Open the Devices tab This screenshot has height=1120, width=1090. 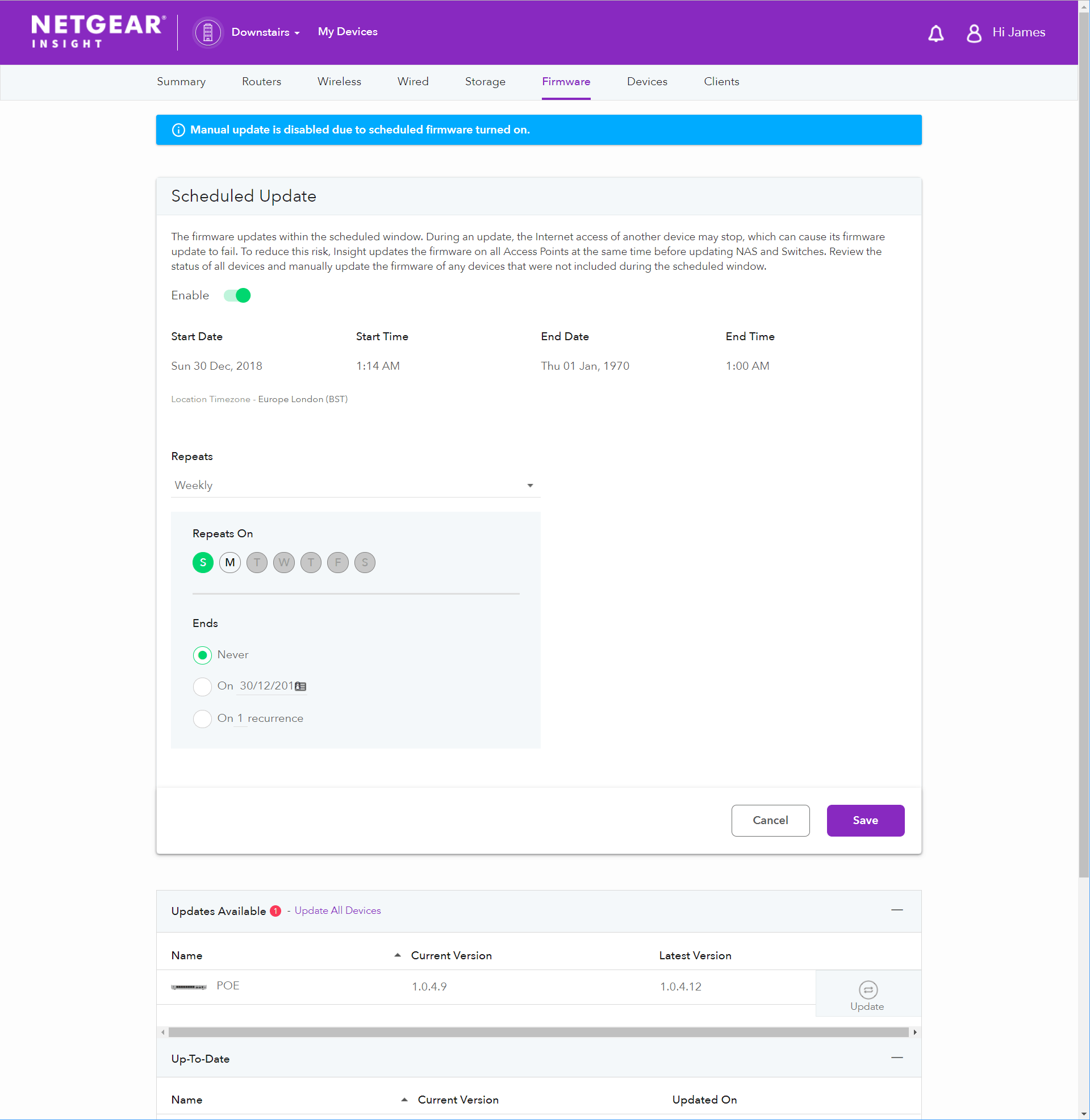(646, 82)
